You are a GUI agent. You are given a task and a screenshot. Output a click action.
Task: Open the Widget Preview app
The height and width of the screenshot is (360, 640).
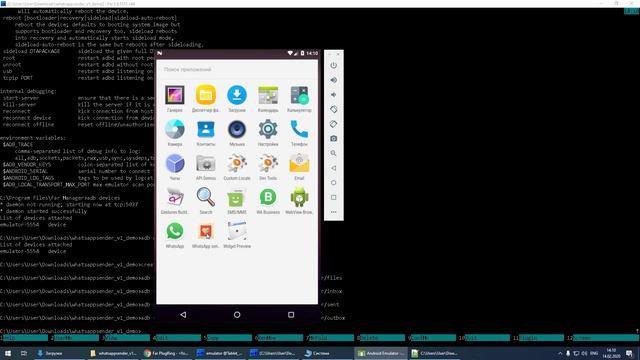(x=237, y=231)
